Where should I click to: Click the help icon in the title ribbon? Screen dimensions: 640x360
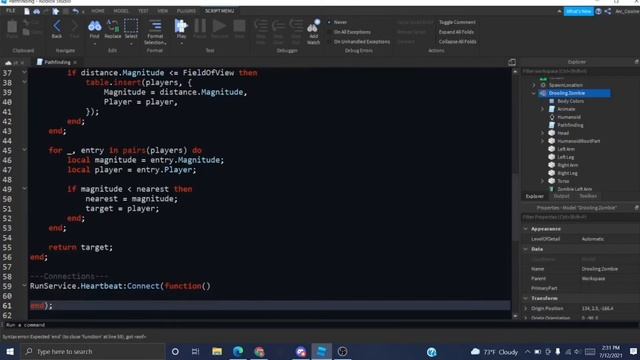598,11
